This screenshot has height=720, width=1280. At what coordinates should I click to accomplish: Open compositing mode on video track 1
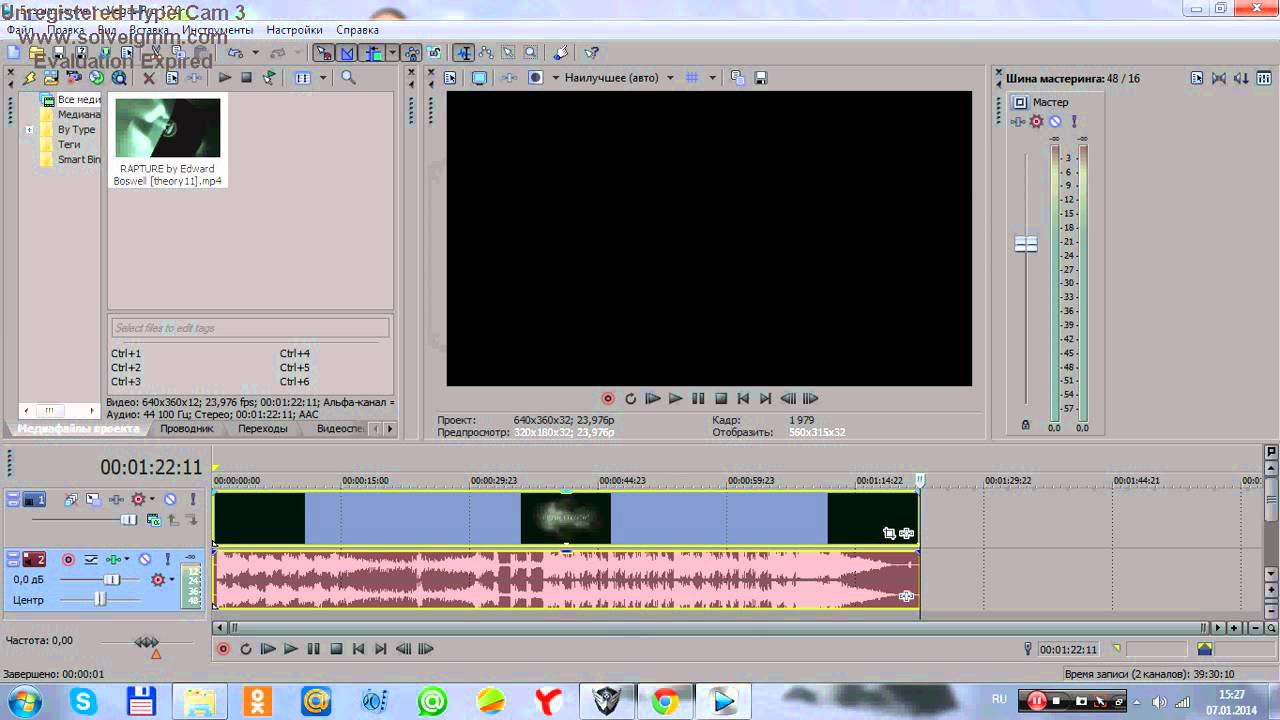[153, 520]
